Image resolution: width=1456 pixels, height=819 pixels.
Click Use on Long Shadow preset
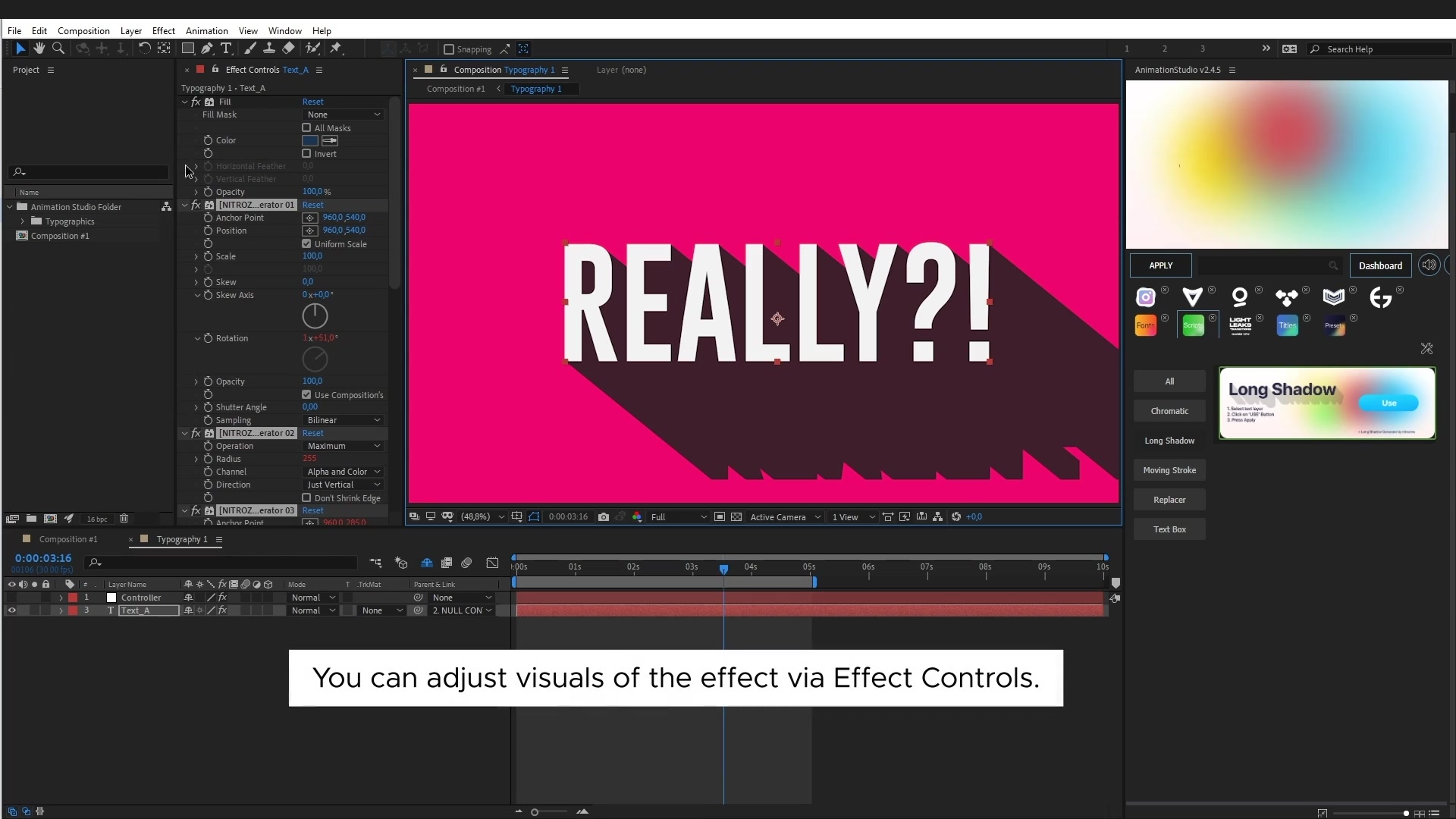1389,403
